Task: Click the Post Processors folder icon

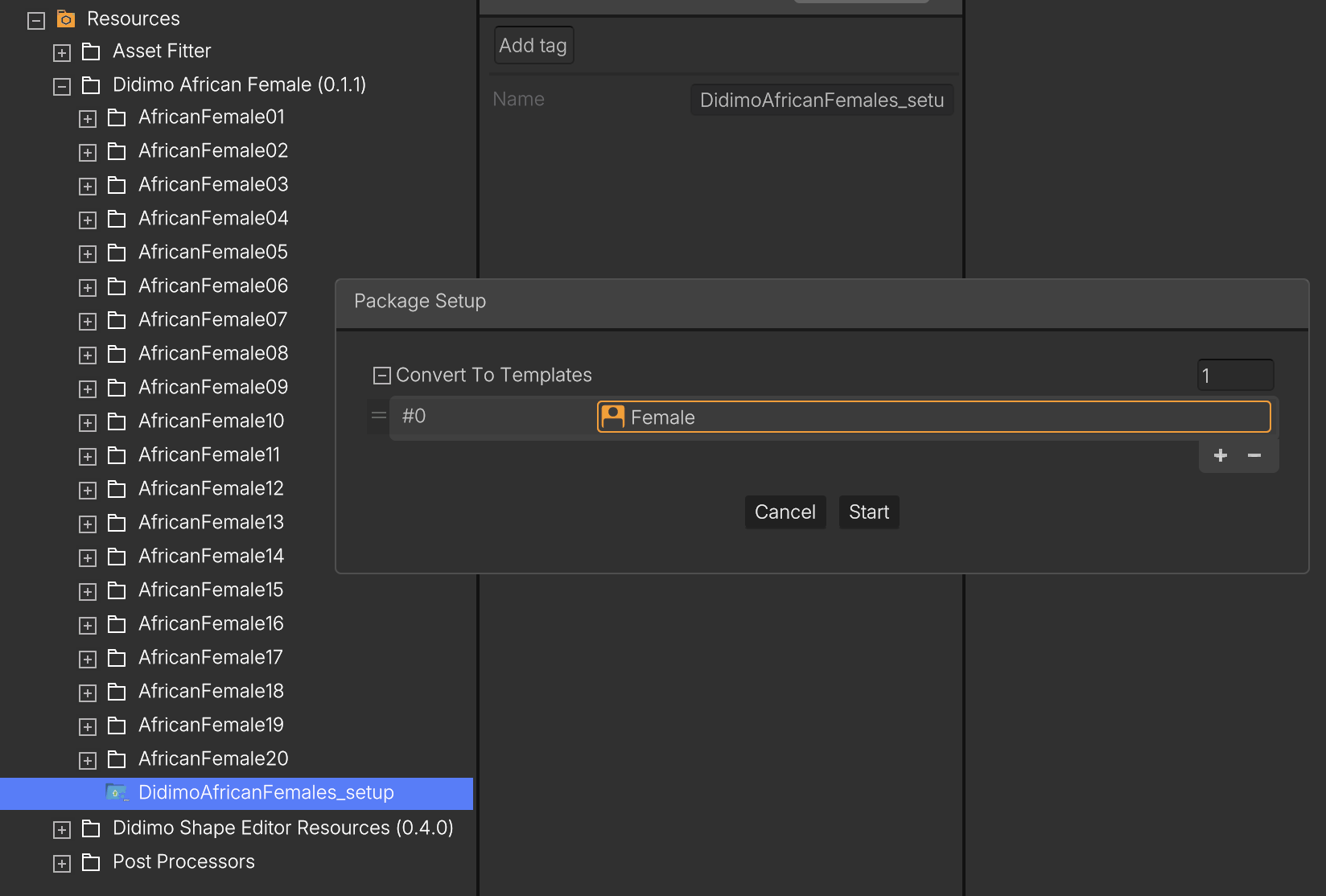Action: (91, 862)
